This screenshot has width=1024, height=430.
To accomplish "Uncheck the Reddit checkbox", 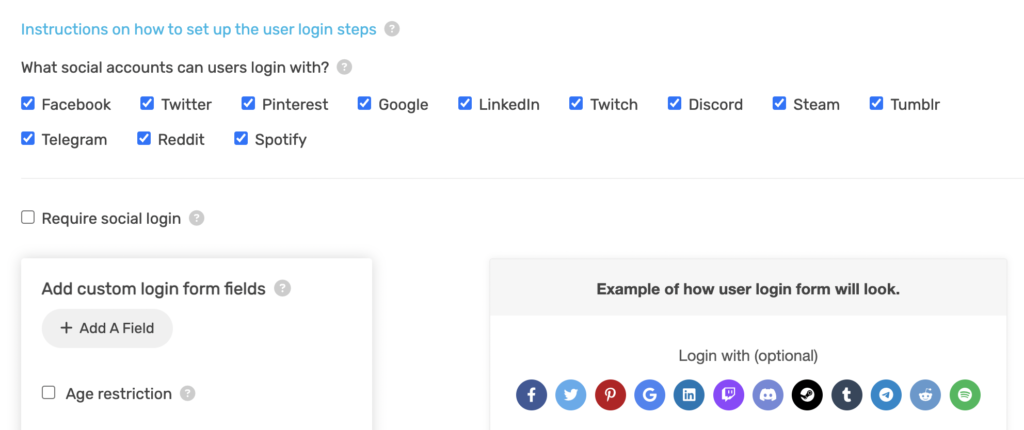I will coord(144,139).
